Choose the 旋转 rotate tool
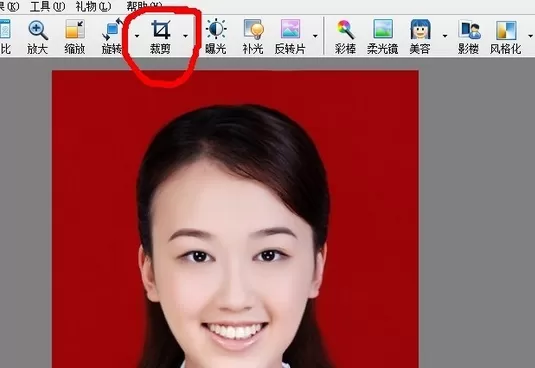535x368 pixels. click(112, 37)
